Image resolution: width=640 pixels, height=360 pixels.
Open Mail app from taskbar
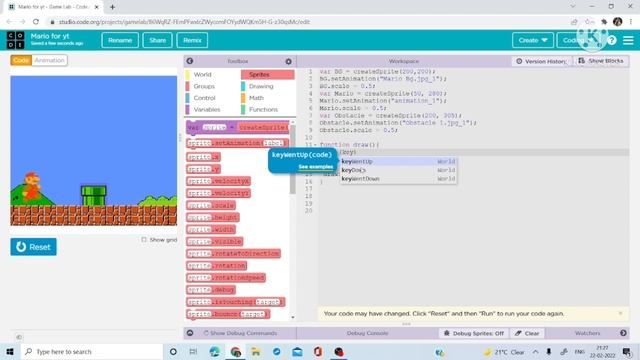click(x=298, y=351)
